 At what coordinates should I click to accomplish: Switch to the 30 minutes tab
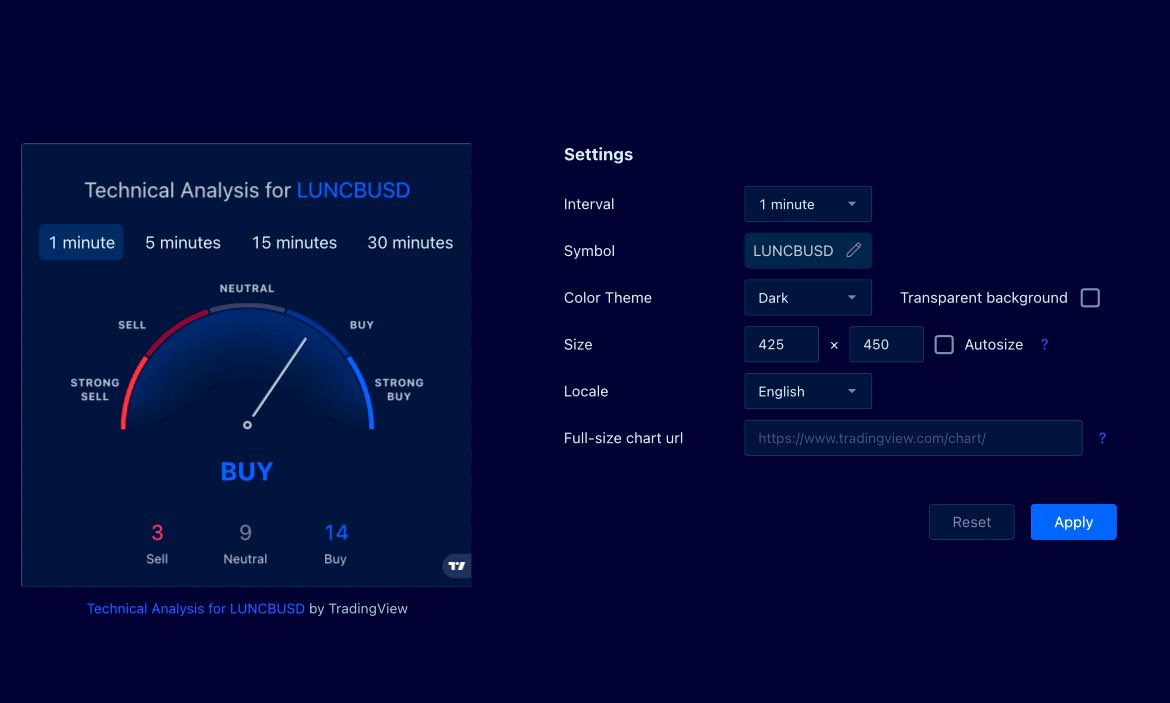(x=410, y=243)
